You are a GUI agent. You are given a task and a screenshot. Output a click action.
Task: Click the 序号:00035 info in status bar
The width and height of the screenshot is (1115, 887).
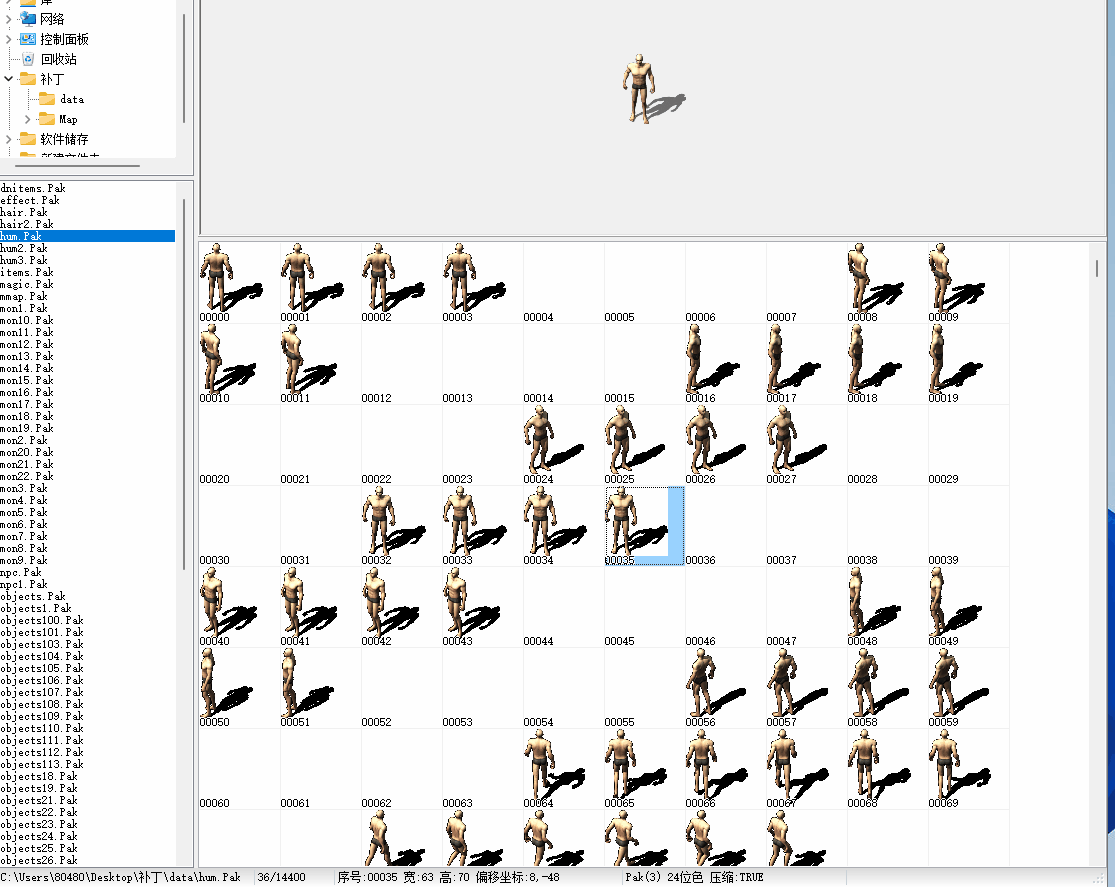click(448, 878)
